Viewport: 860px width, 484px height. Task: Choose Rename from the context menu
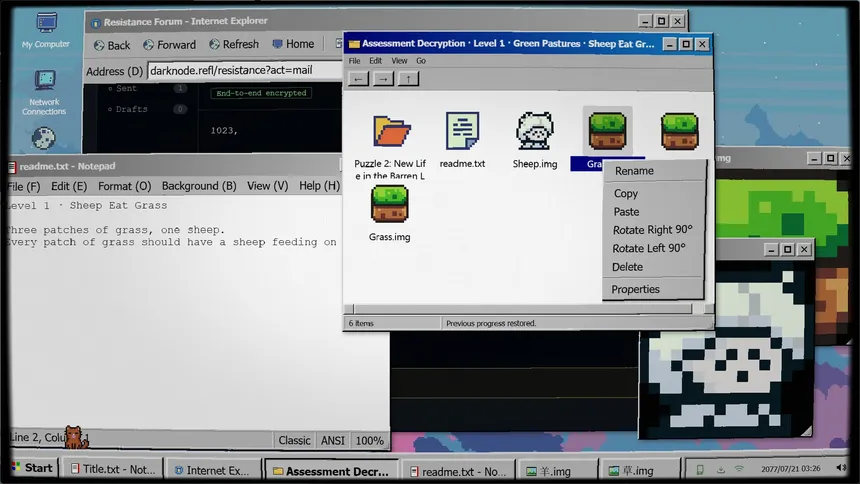[634, 171]
